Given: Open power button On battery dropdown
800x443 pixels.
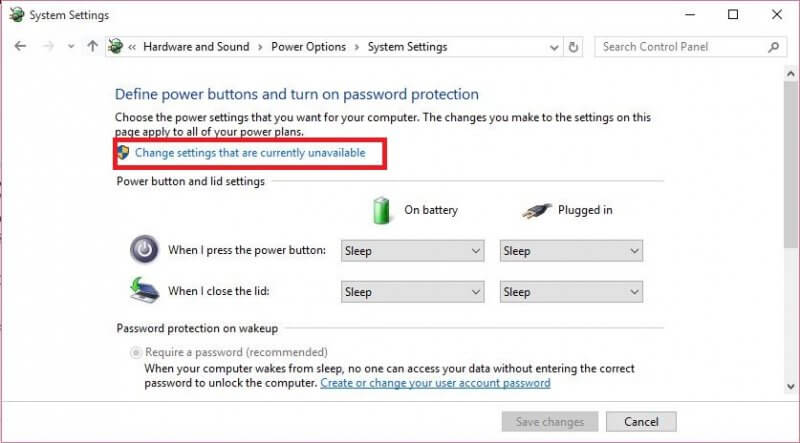Looking at the screenshot, I should pyautogui.click(x=412, y=251).
